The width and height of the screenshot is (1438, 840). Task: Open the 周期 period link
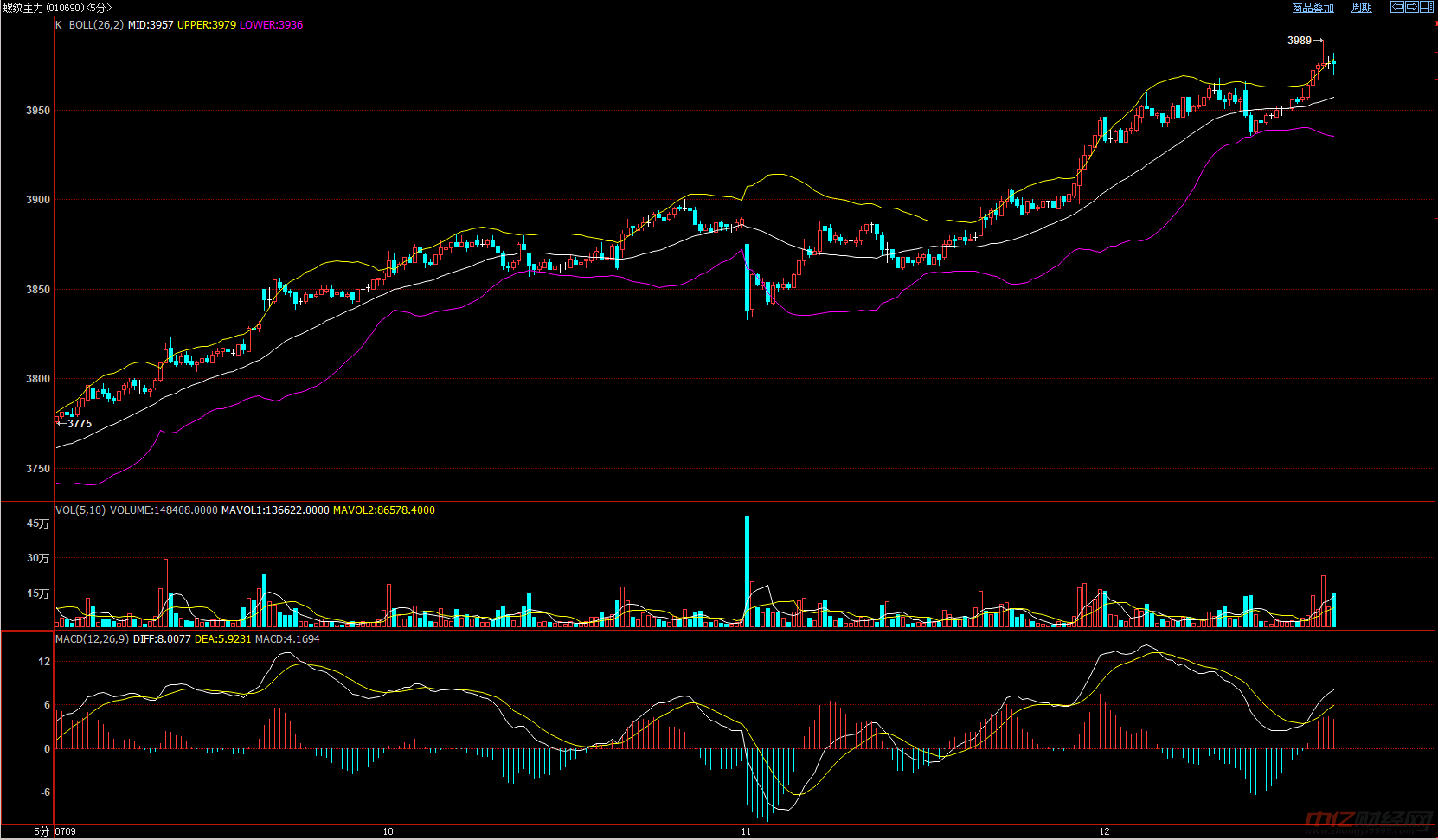(x=1362, y=8)
